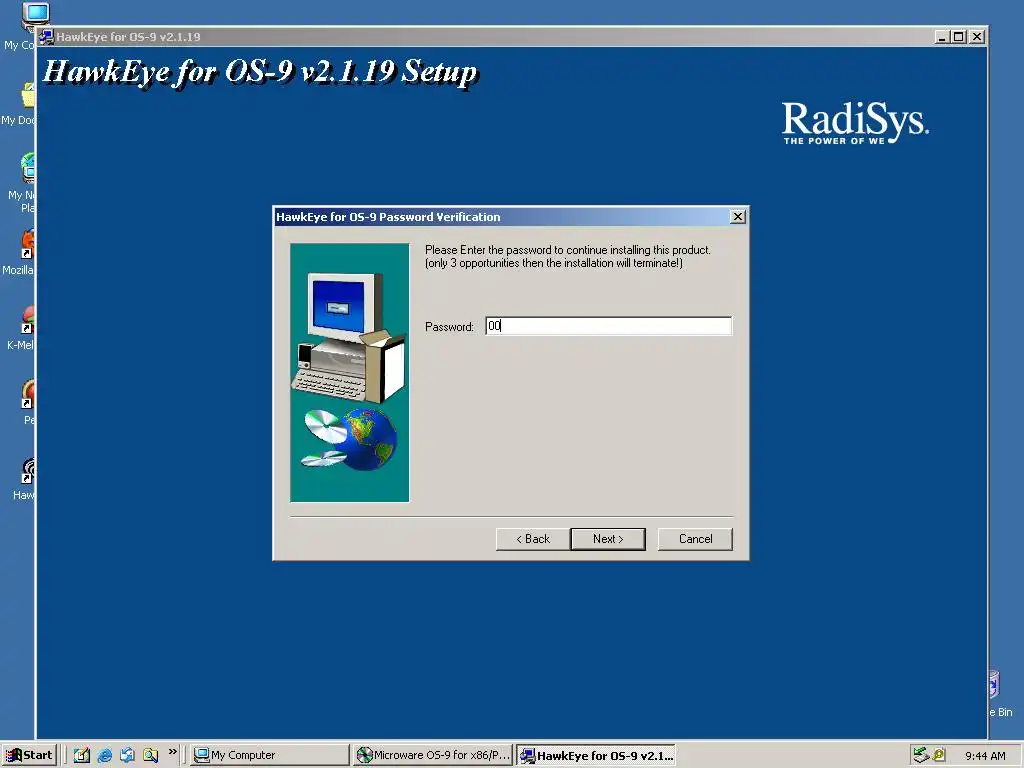Click the safely remove hardware tray icon
The image size is (1024, 768).
[x=920, y=755]
